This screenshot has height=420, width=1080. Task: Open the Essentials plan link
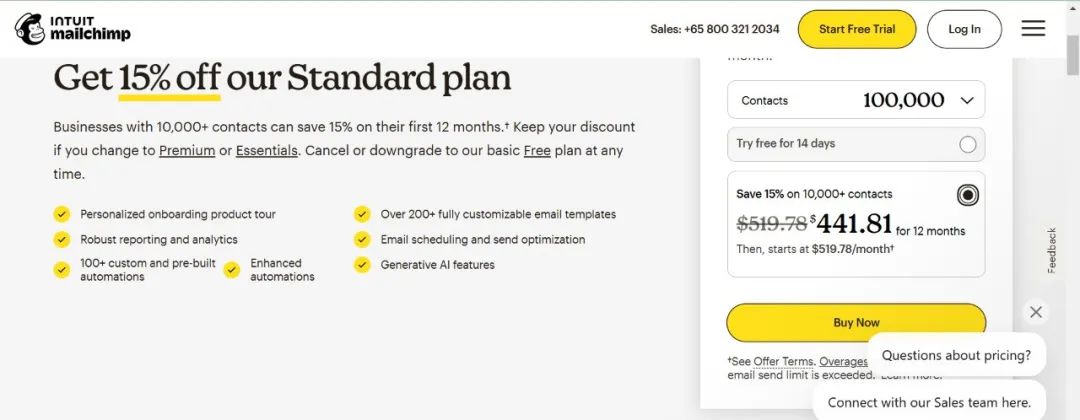(266, 151)
